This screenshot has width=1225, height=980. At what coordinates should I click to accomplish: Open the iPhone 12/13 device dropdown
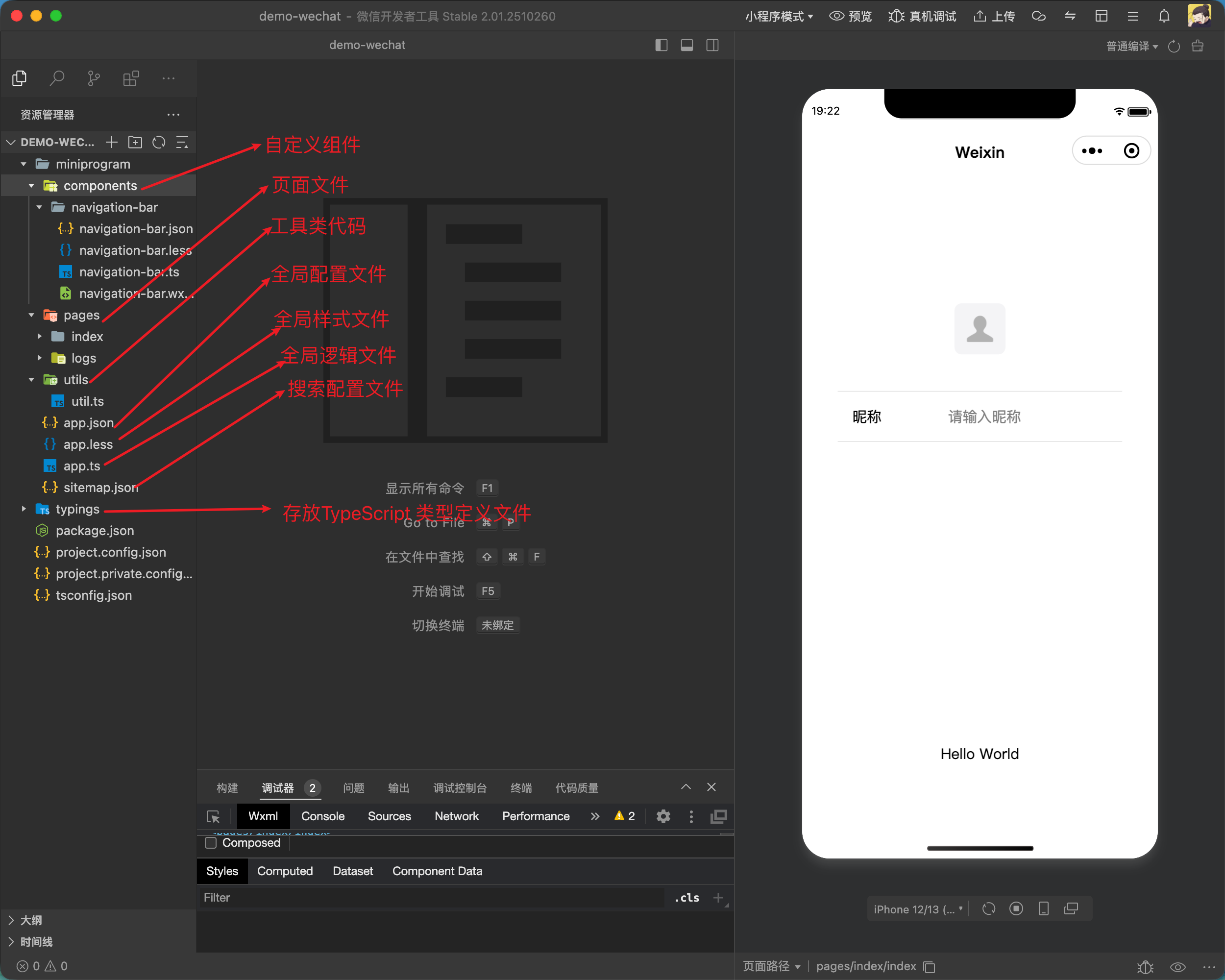(x=918, y=909)
